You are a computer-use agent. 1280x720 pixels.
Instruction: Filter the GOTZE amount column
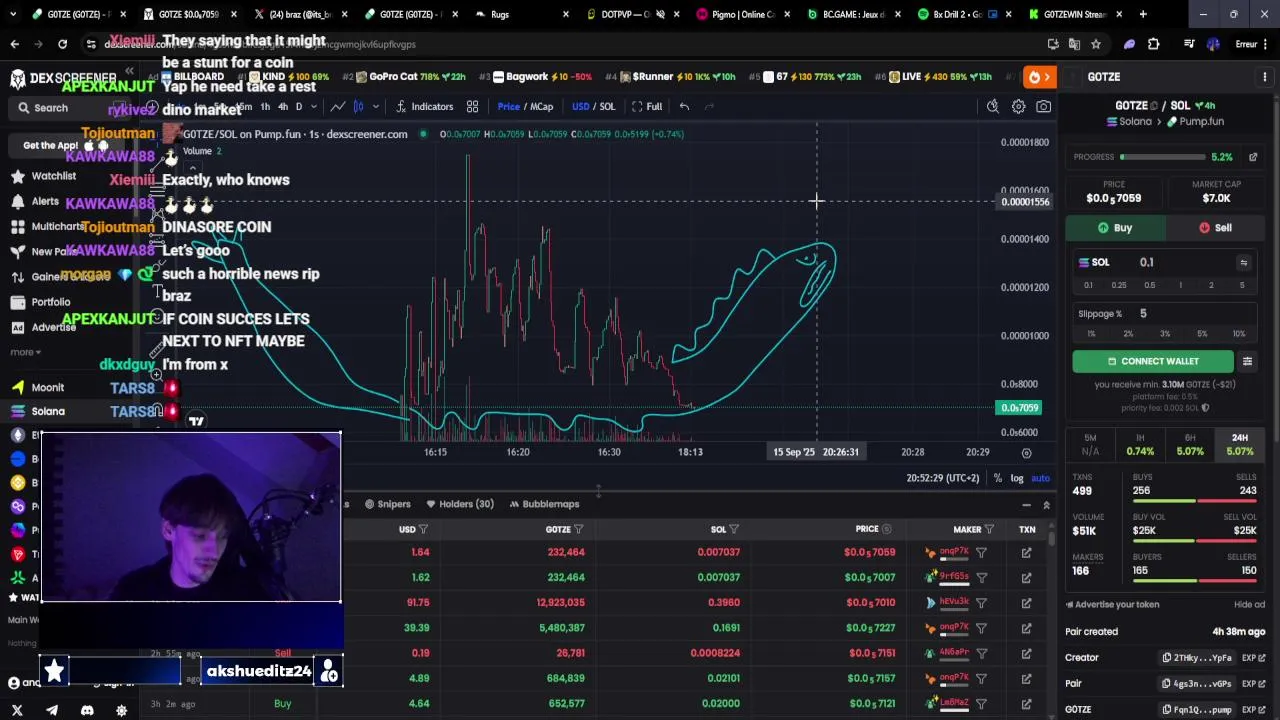tap(579, 529)
